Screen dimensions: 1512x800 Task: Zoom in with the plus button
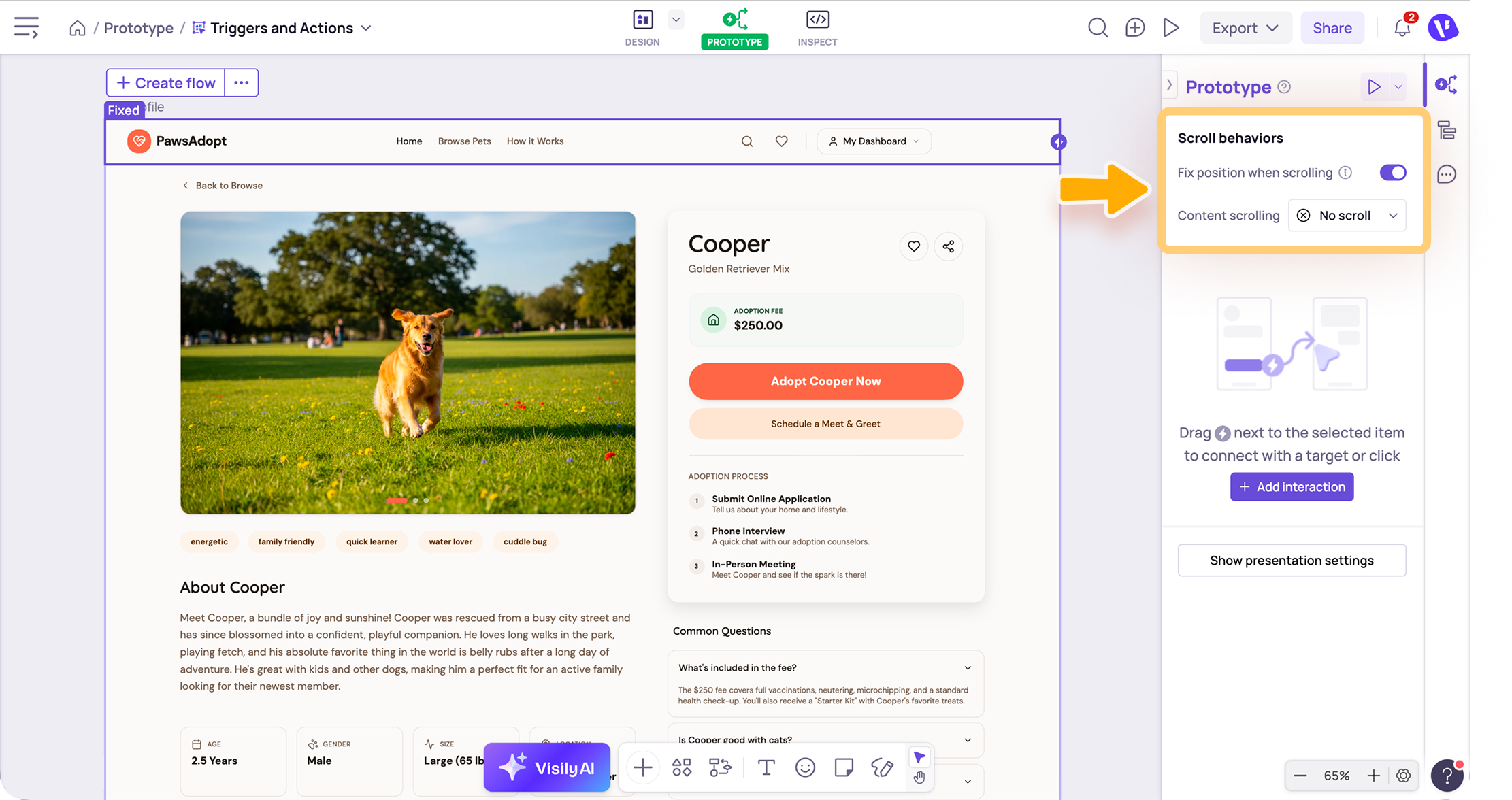(1373, 776)
